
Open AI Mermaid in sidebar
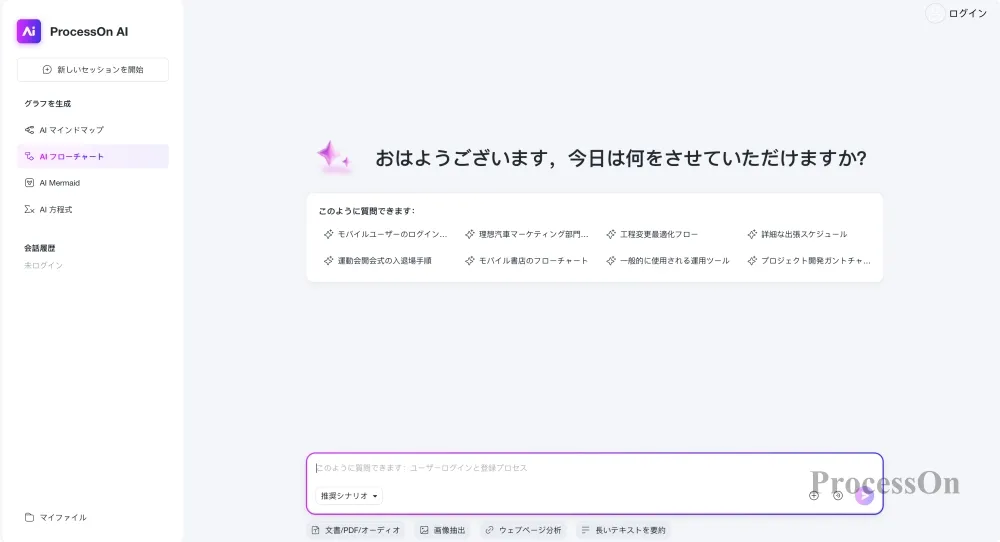point(93,183)
